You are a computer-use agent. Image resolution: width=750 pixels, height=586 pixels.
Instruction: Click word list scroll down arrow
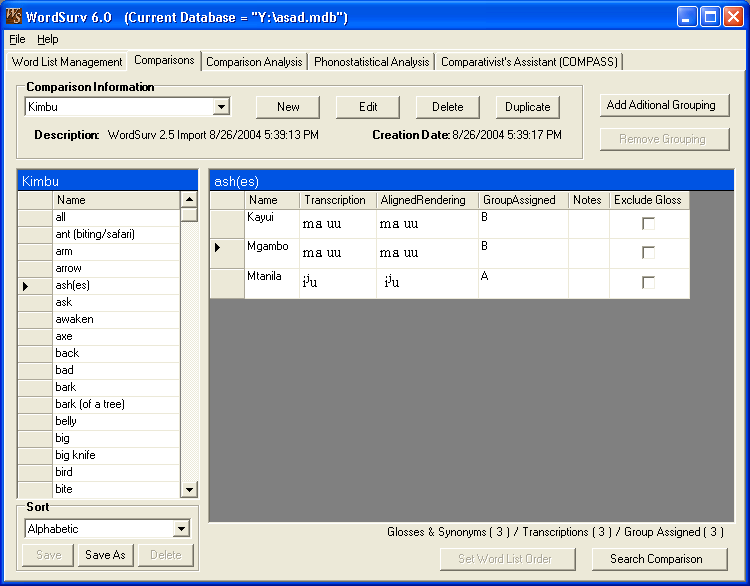(189, 489)
